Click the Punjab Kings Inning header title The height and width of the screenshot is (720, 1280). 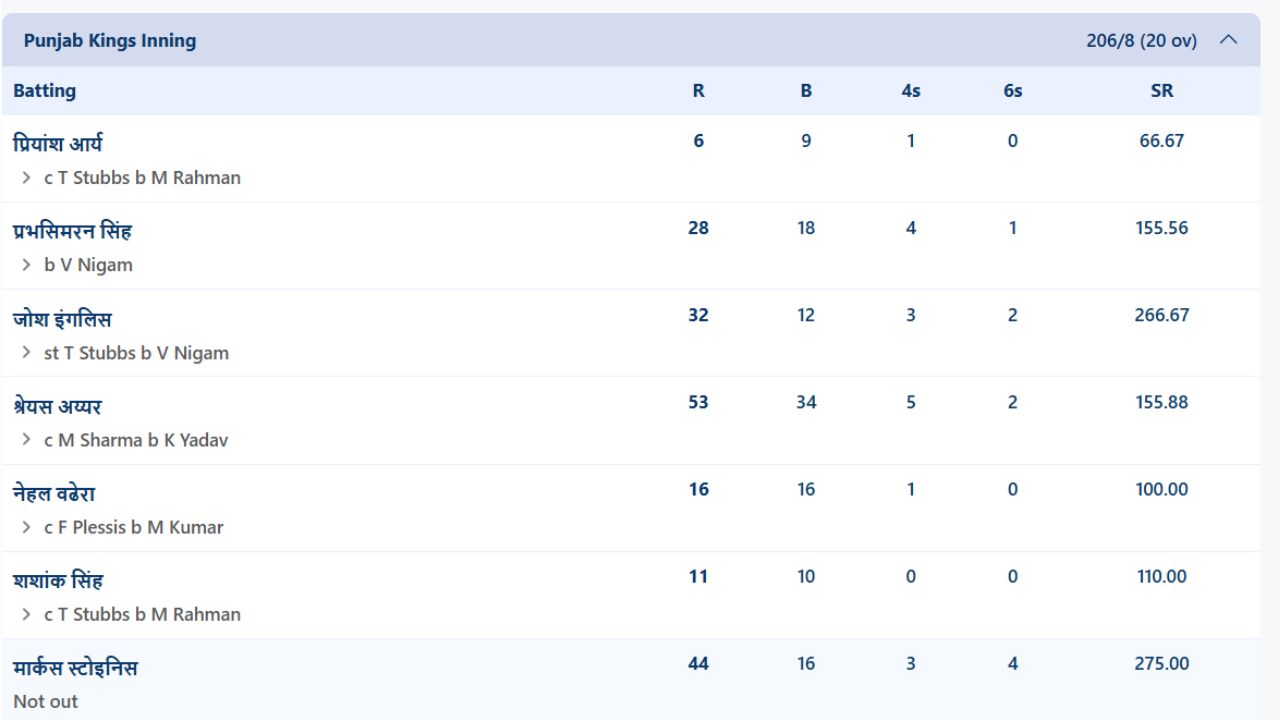(110, 41)
